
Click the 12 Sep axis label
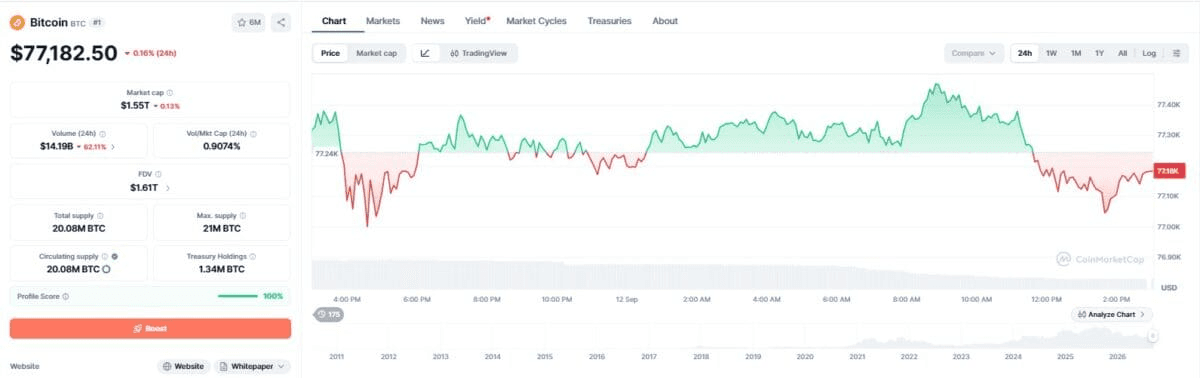click(627, 299)
